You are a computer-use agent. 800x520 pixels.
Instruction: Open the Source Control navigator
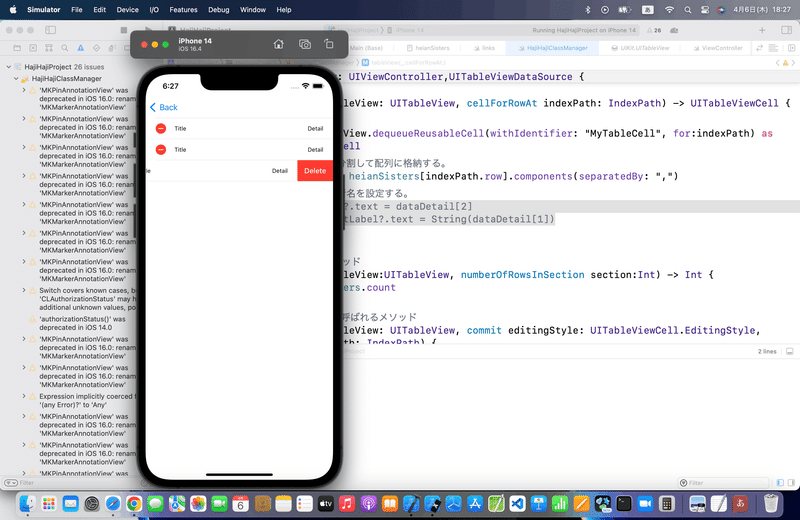(x=33, y=48)
